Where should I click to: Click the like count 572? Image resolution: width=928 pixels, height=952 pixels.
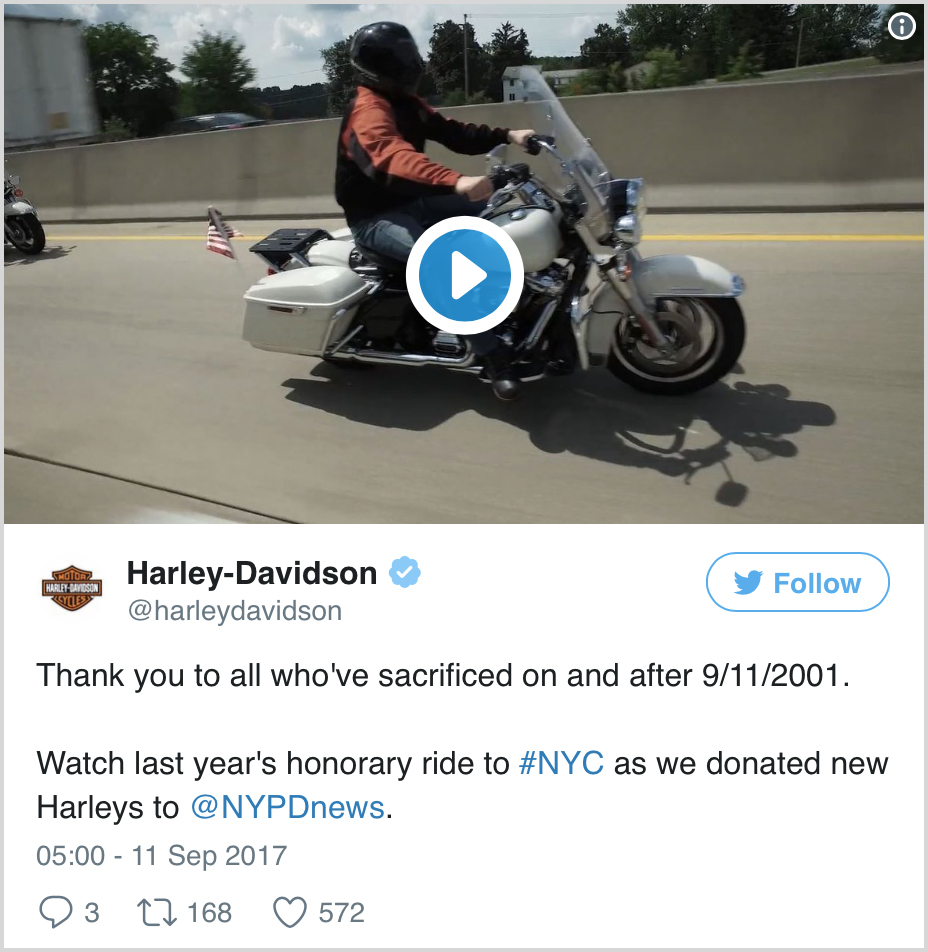(342, 913)
